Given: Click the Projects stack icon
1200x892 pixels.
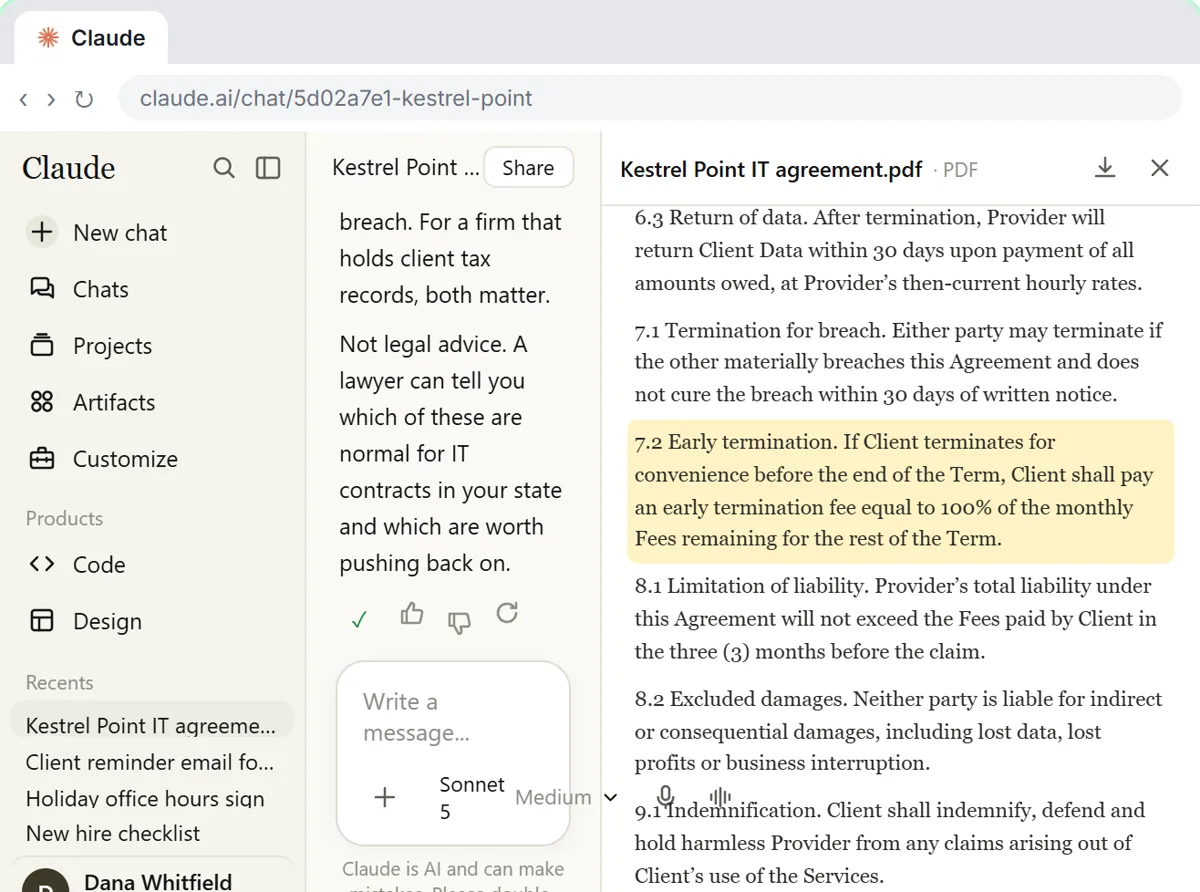Looking at the screenshot, I should [42, 346].
